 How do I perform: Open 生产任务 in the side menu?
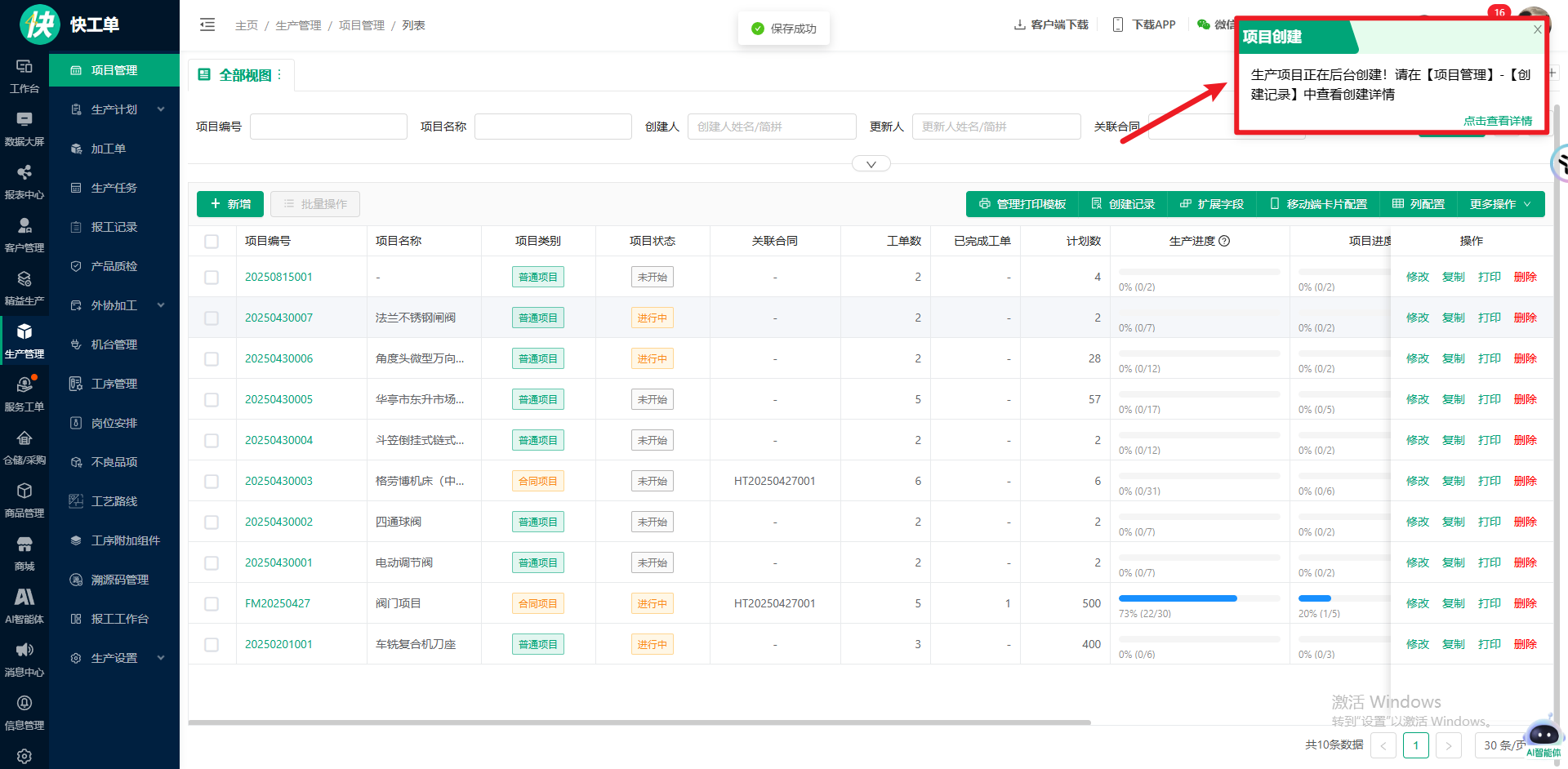click(x=114, y=188)
